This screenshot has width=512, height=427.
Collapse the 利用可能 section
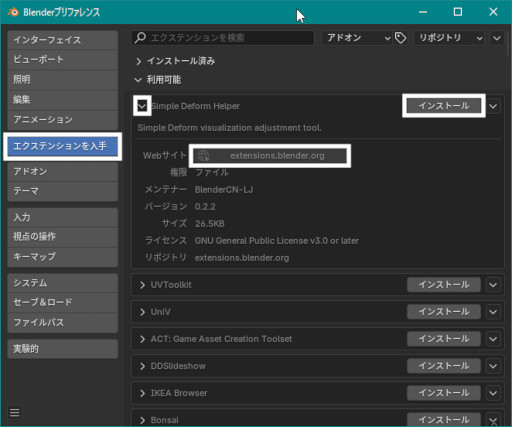click(x=138, y=80)
